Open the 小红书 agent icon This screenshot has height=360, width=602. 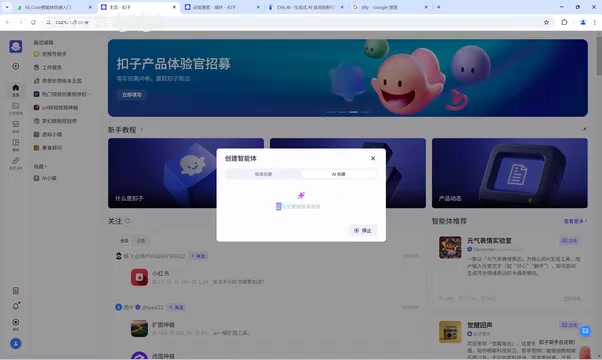pyautogui.click(x=139, y=277)
